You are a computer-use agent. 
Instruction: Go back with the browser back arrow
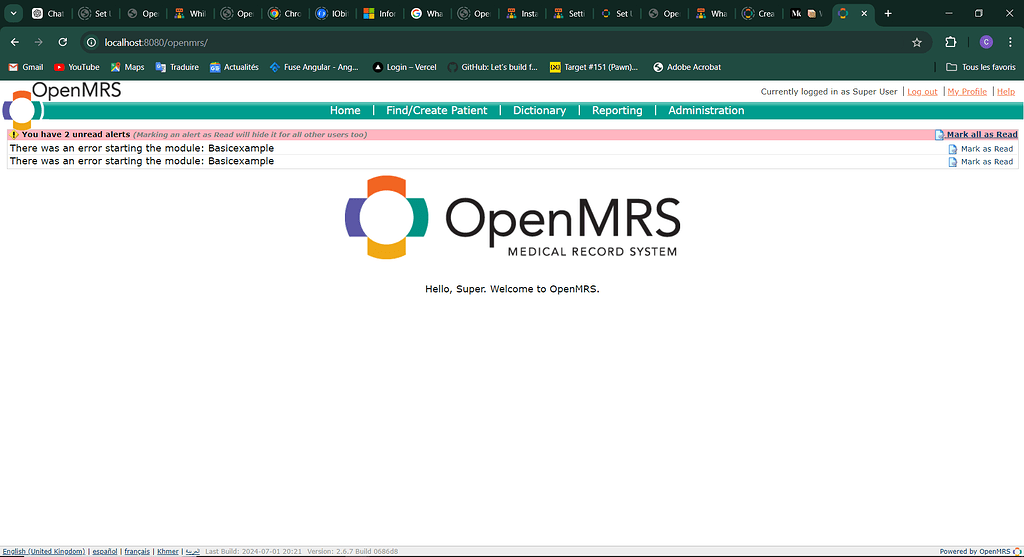(15, 42)
